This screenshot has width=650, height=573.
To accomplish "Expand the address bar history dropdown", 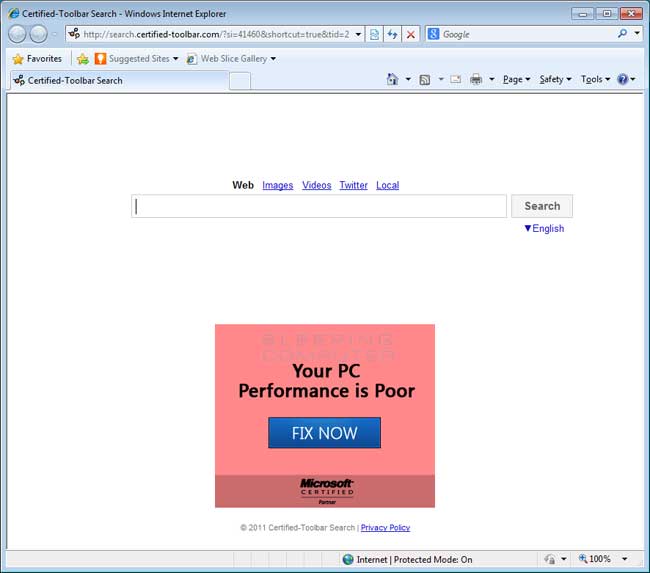I will point(358,34).
